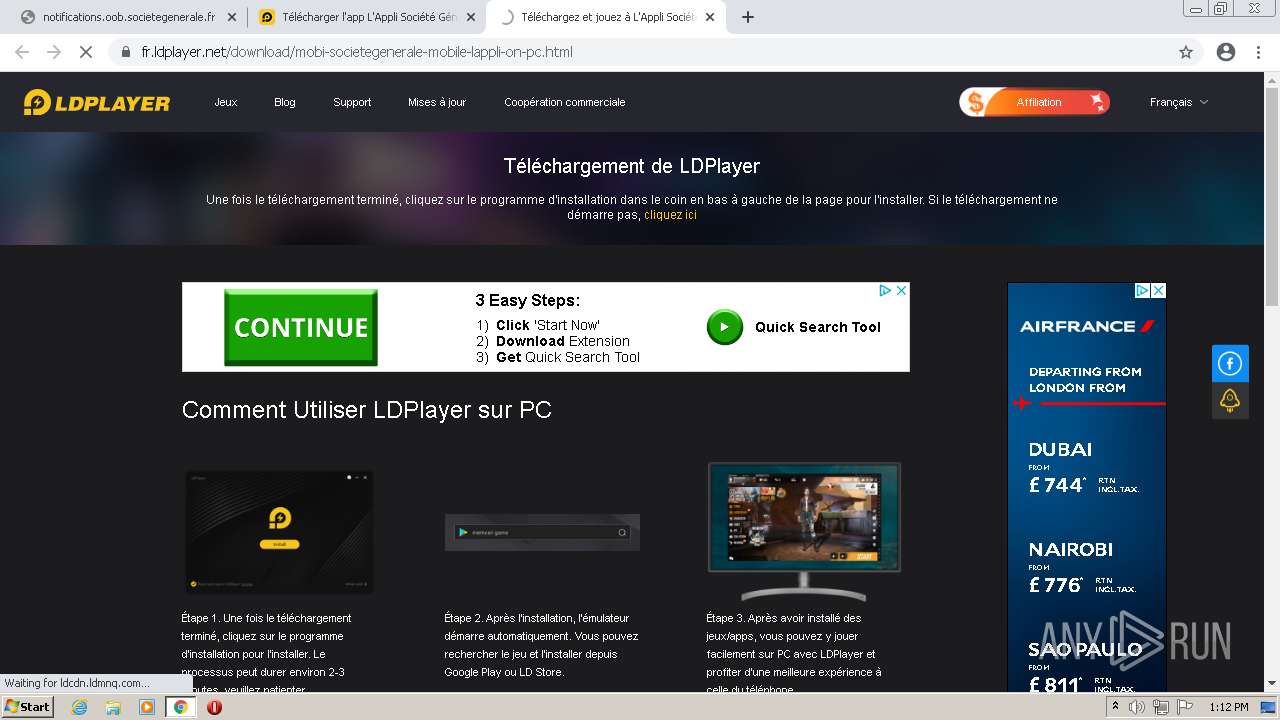
Task: Click the São Paulo £811 fare
Action: coord(1085,668)
